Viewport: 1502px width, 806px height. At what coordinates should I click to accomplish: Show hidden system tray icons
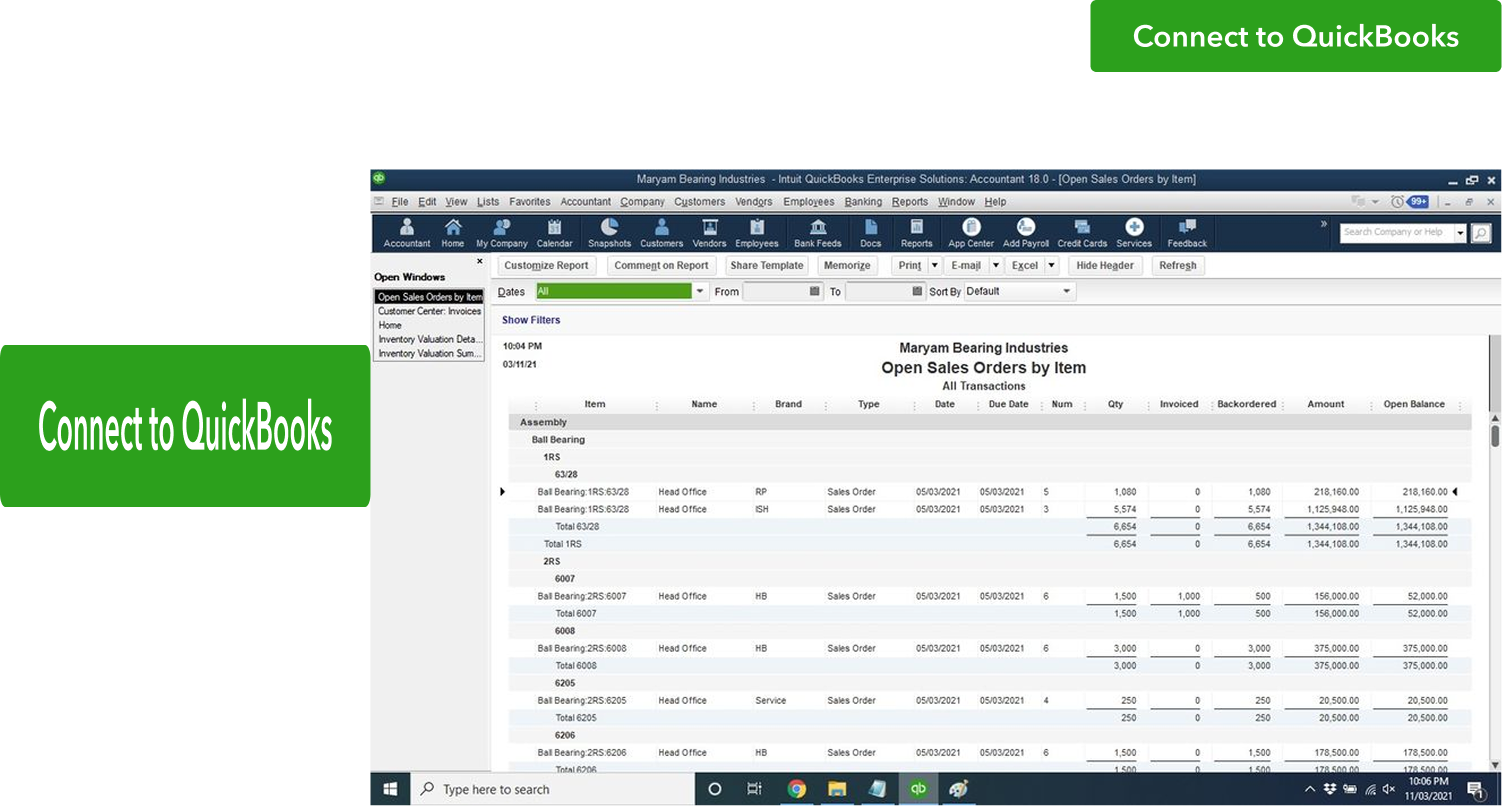point(1310,789)
